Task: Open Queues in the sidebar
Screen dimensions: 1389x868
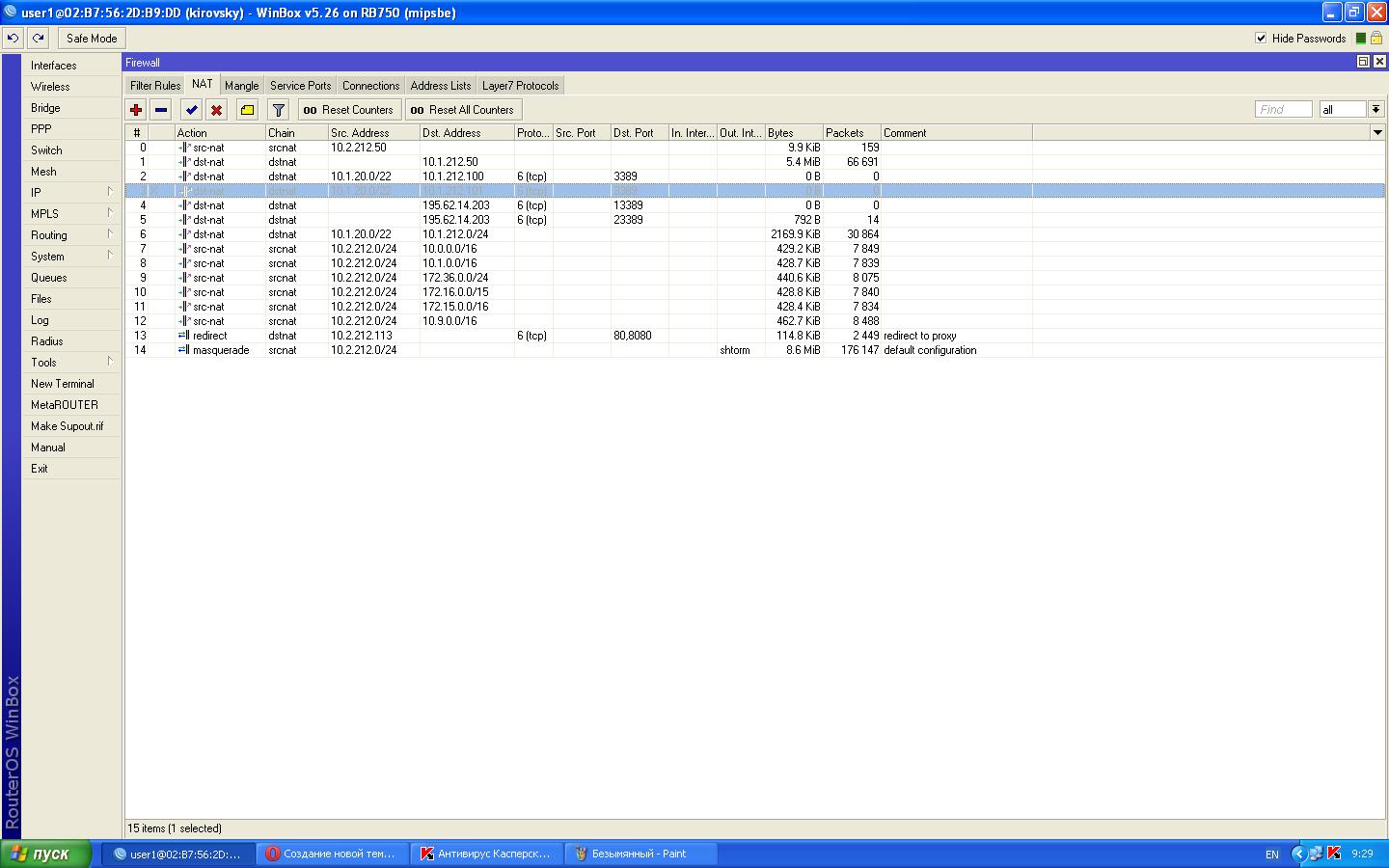Action: click(x=72, y=278)
